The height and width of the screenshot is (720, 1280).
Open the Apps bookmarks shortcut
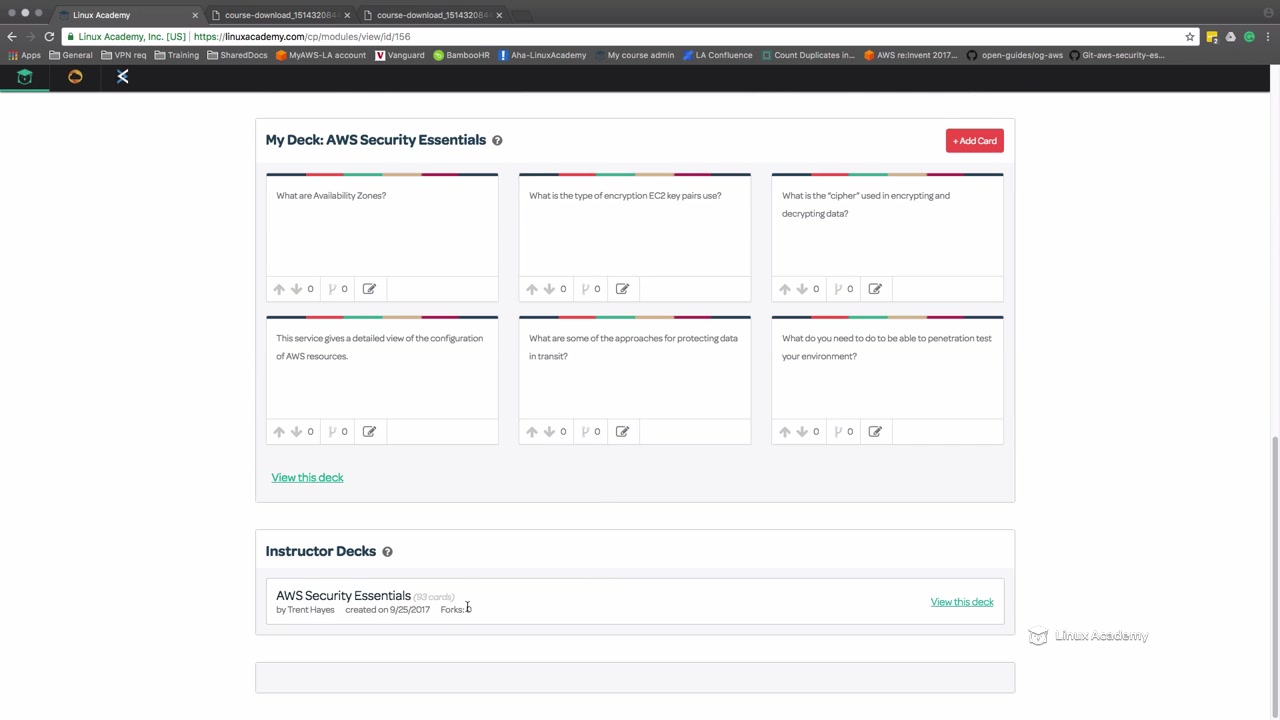24,56
